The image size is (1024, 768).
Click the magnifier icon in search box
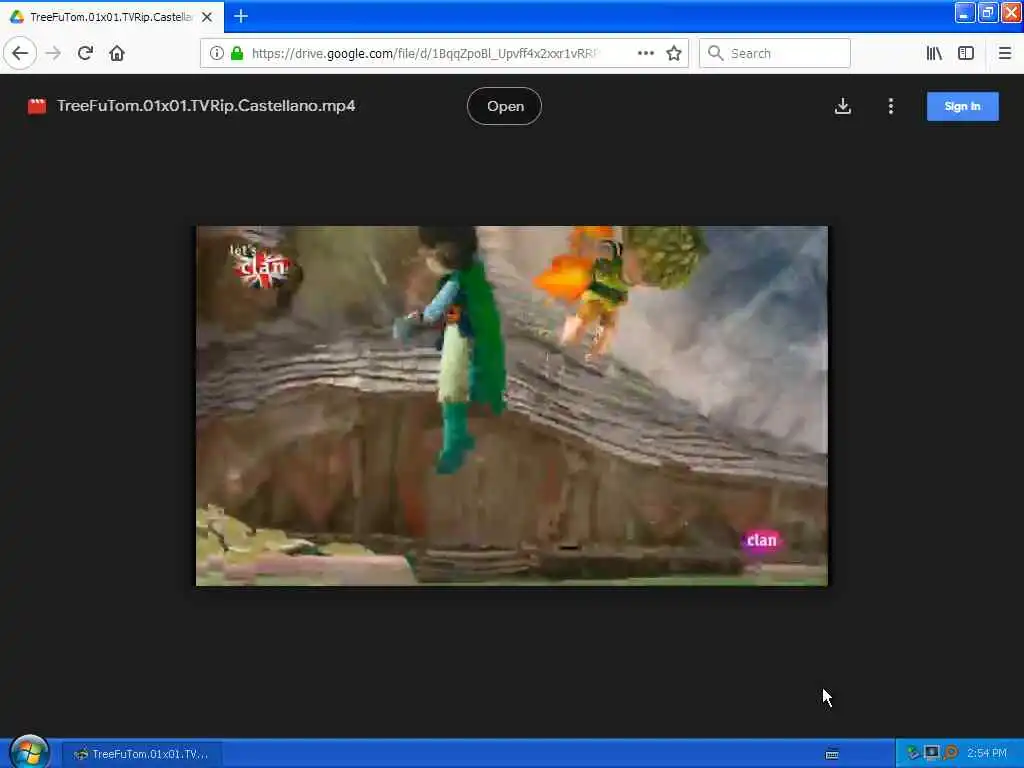[715, 53]
